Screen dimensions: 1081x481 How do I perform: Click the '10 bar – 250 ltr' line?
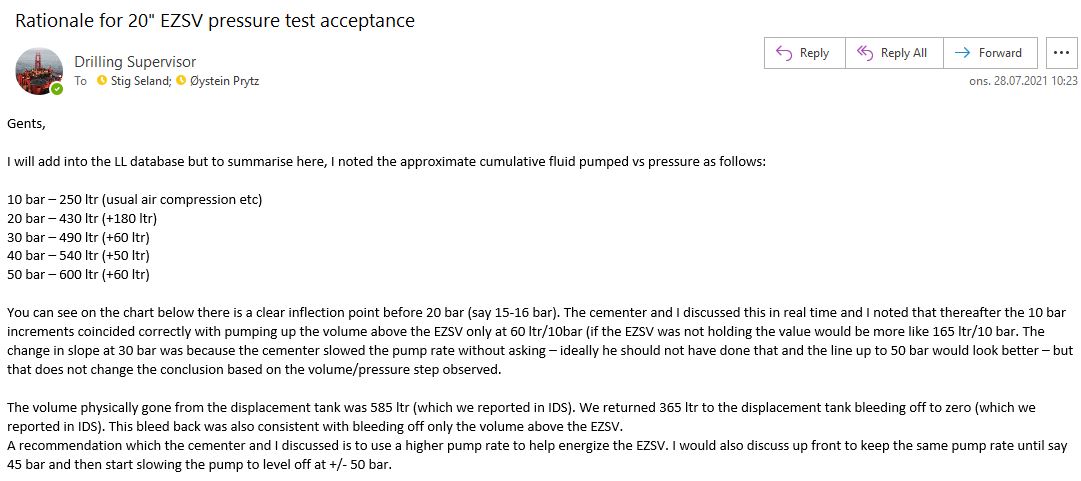[x=134, y=199]
